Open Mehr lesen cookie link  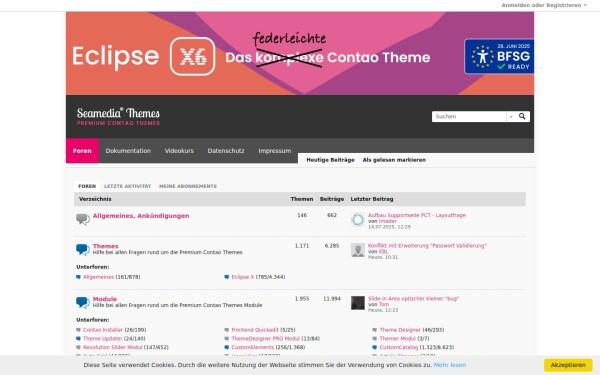(x=450, y=365)
